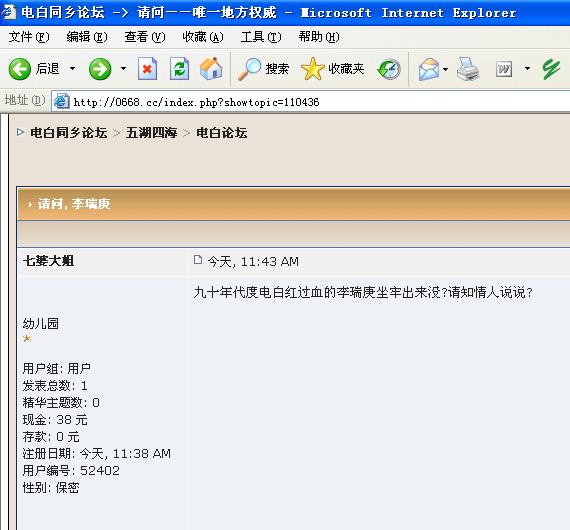Open the 七婆大姐 user profile link
The image size is (570, 530).
click(48, 261)
